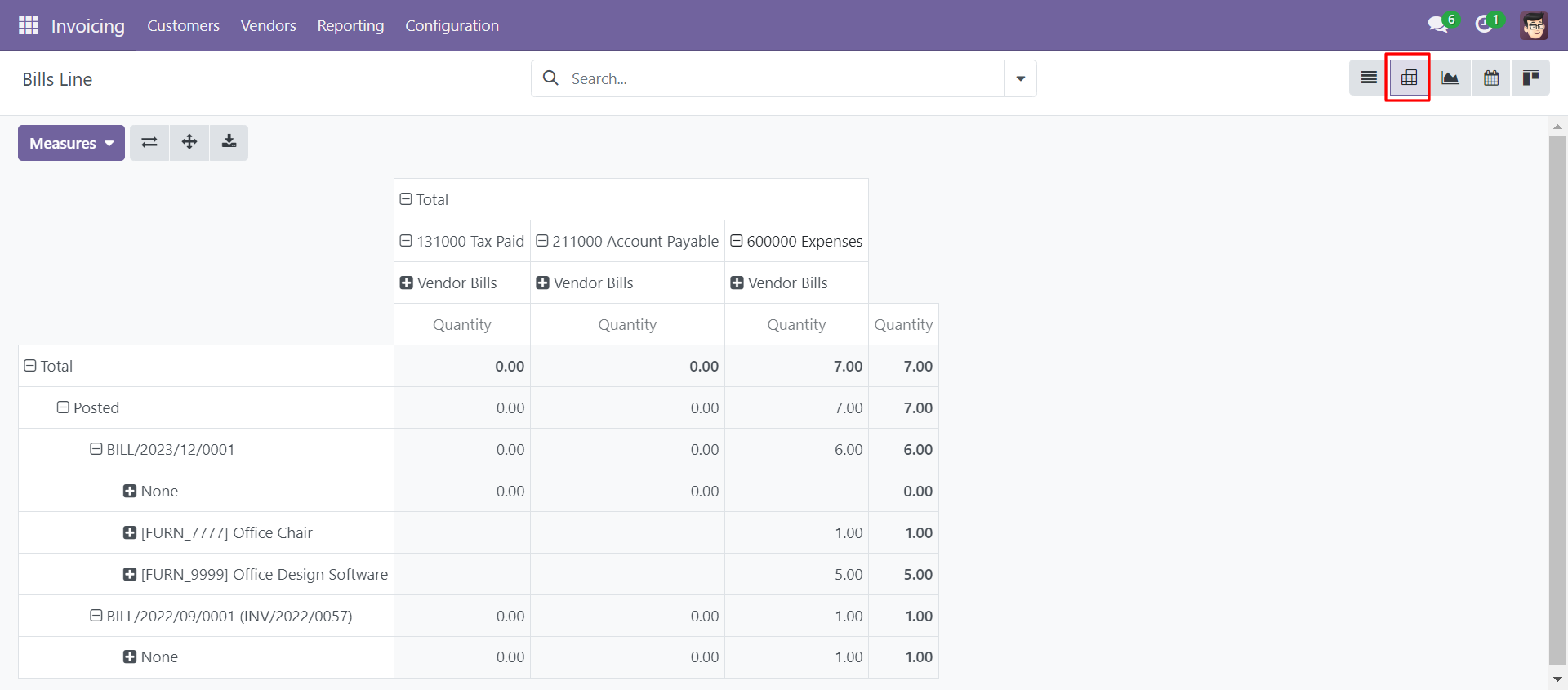The height and width of the screenshot is (690, 1568).
Task: Click the 5.00 Expenses cell for Office Design Software
Action: pyautogui.click(x=796, y=574)
